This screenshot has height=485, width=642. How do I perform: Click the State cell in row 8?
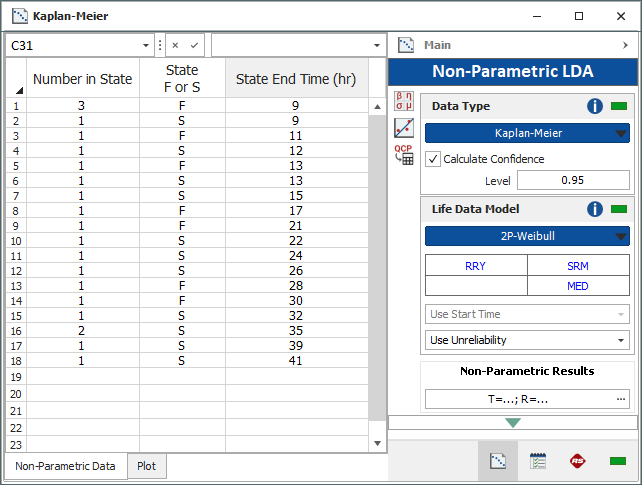point(182,211)
